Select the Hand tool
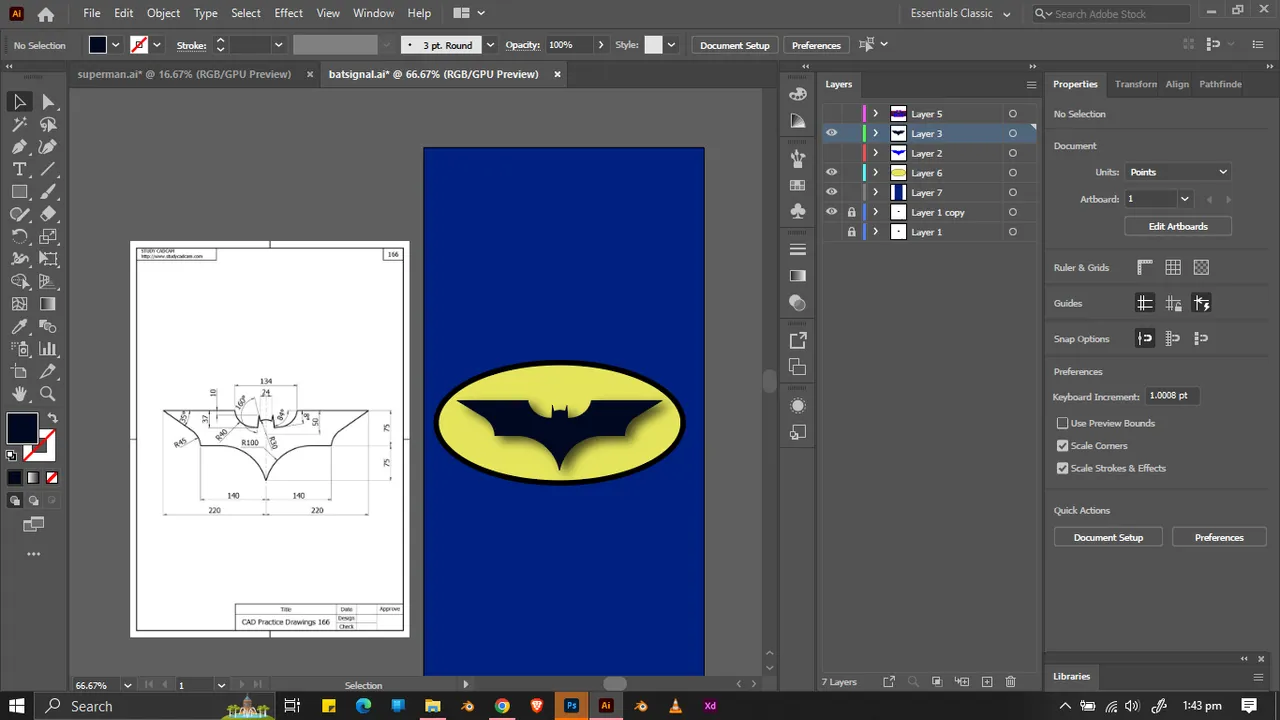The height and width of the screenshot is (720, 1280). tap(19, 394)
